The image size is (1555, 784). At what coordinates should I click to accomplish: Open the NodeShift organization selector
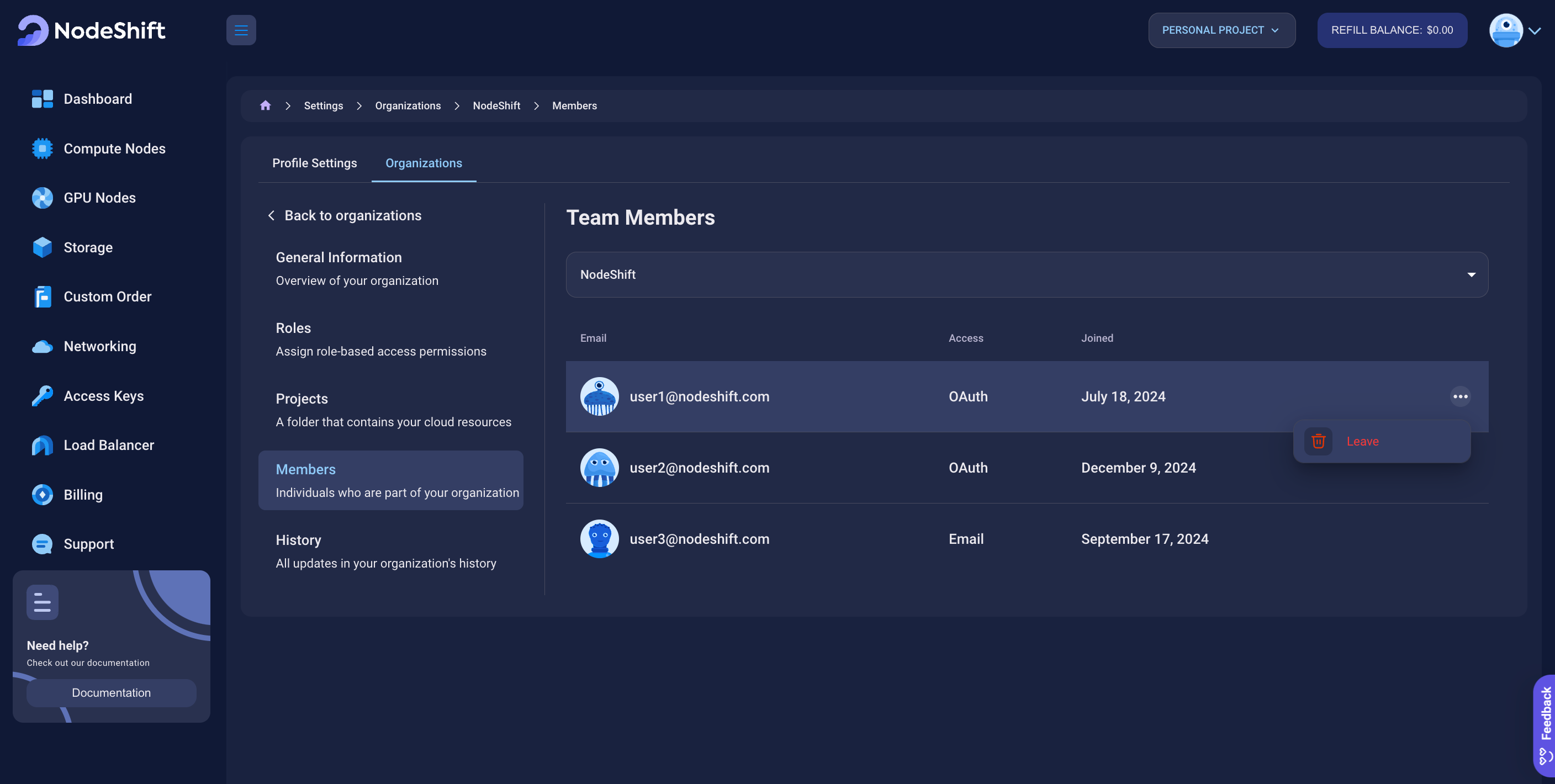(x=1027, y=274)
